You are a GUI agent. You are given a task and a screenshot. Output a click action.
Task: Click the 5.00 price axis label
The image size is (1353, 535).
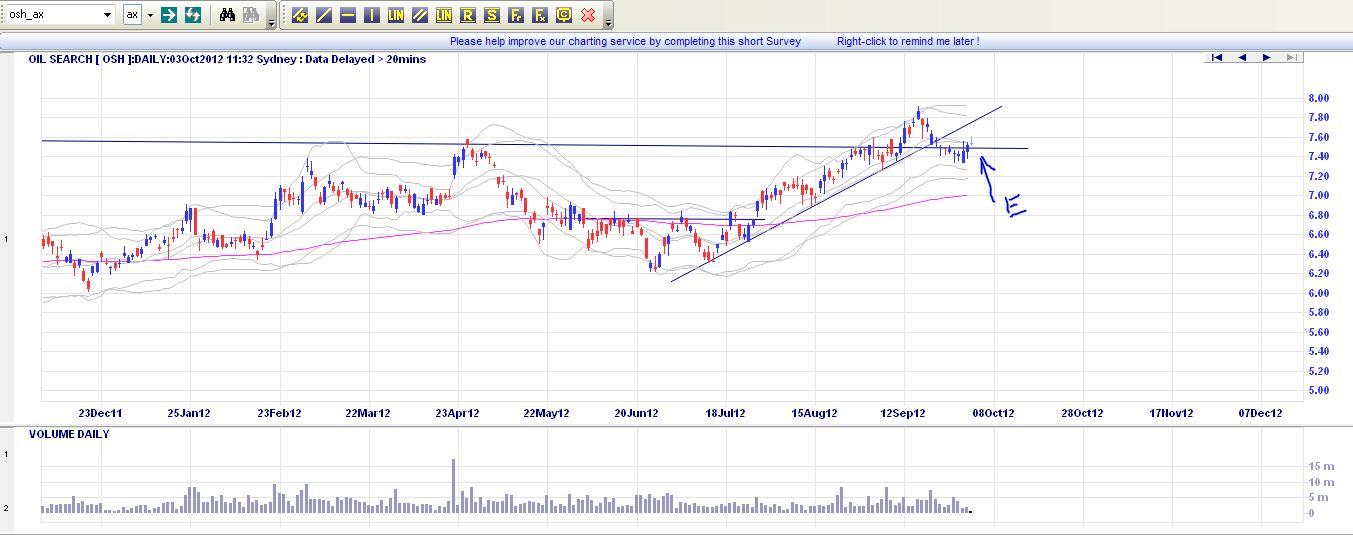click(1318, 390)
